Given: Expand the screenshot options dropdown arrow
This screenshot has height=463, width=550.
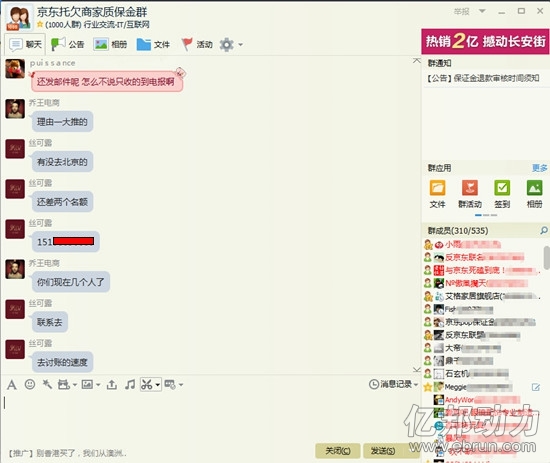Looking at the screenshot, I should (158, 385).
